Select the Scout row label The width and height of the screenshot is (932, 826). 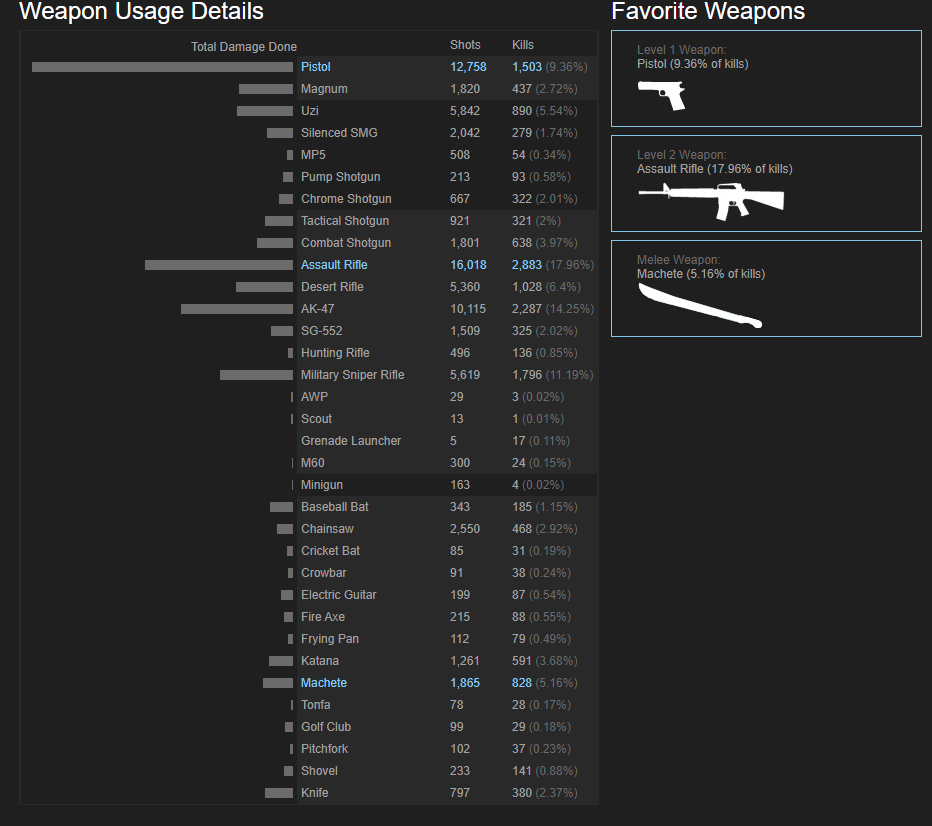(316, 418)
